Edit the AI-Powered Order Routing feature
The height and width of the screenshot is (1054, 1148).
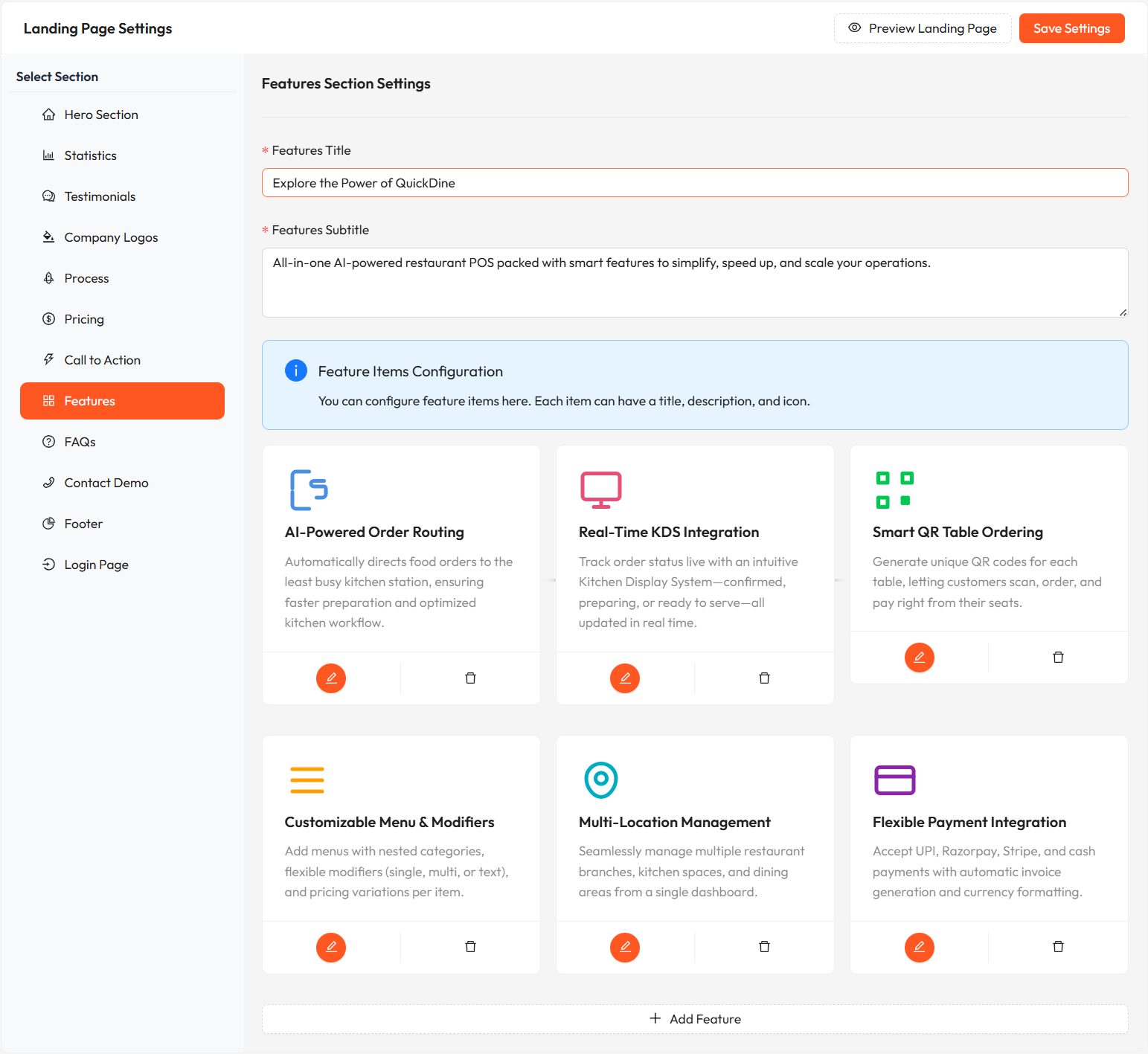(x=331, y=678)
